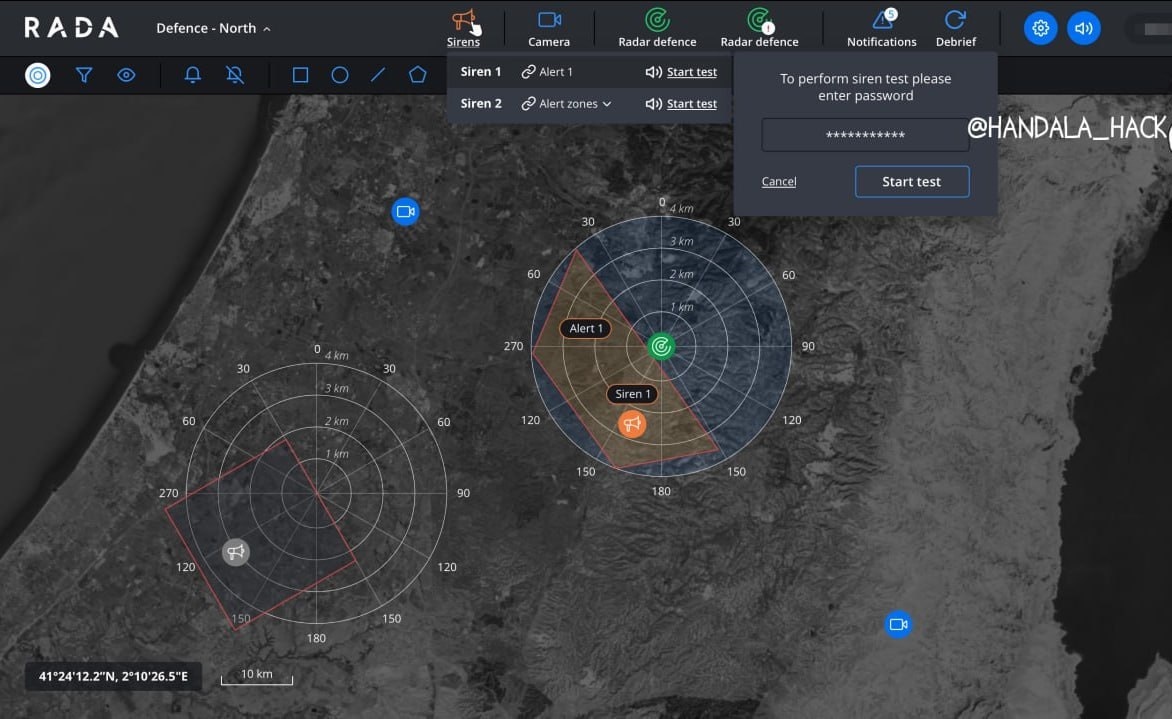Open the Camera menu
The image size is (1172, 719).
549,28
